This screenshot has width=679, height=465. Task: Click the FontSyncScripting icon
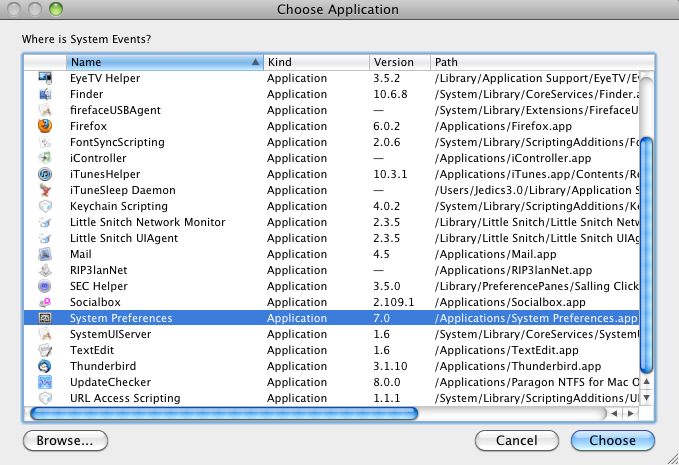pyautogui.click(x=45, y=142)
